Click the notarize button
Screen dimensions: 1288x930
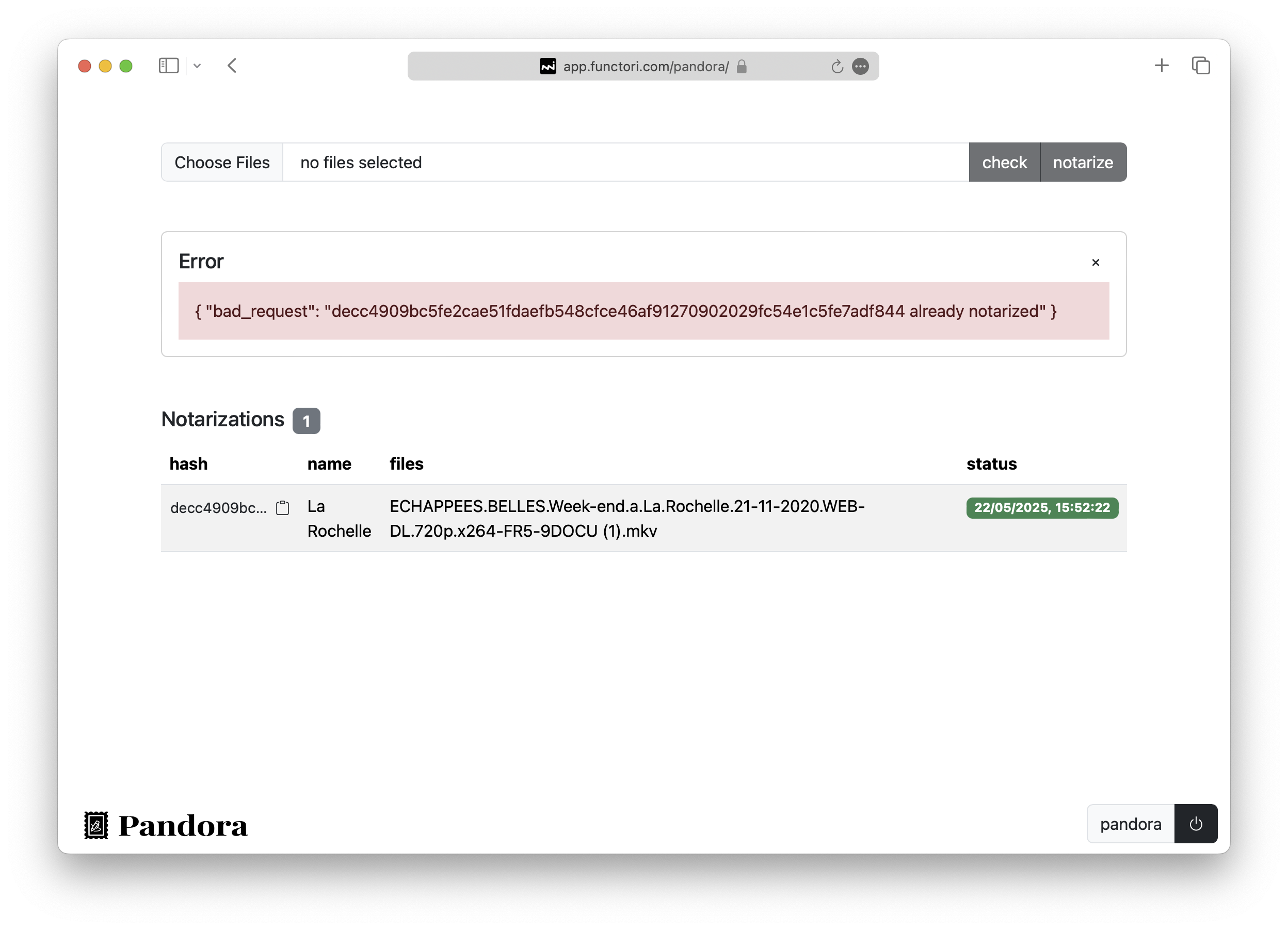coord(1083,163)
